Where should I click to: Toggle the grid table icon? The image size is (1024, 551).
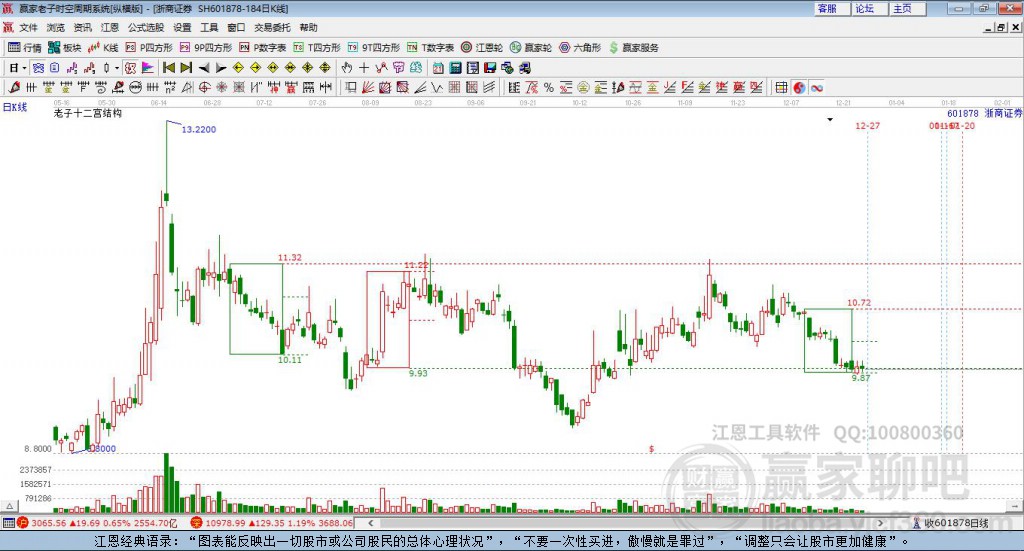(781, 87)
